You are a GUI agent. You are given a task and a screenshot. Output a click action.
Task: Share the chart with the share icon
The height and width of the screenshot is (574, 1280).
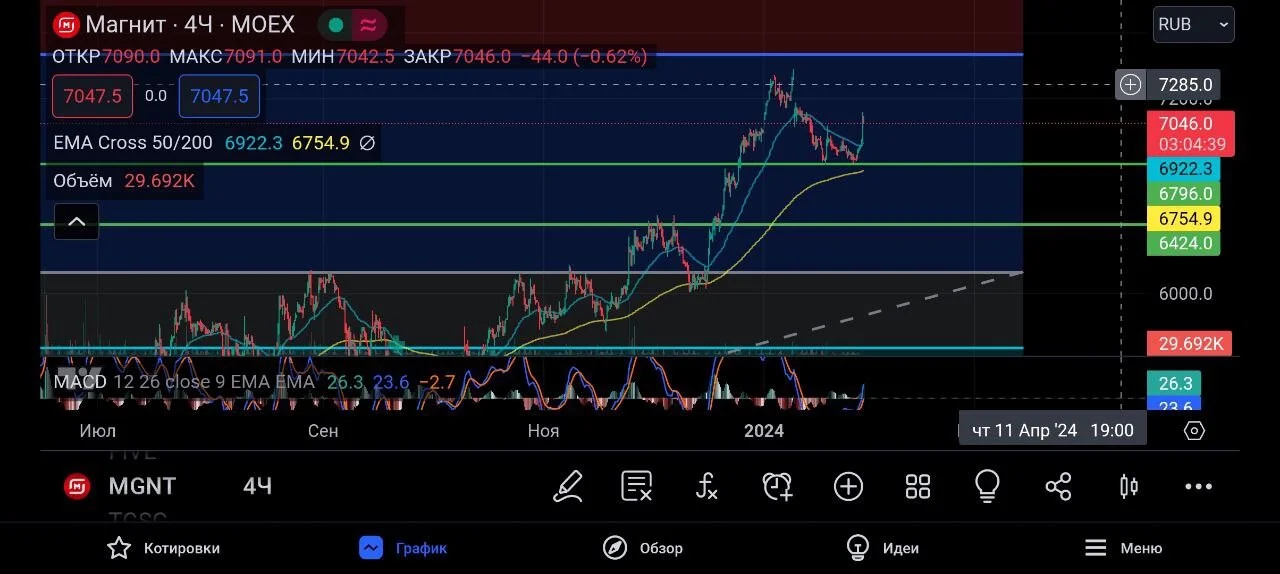[1058, 486]
